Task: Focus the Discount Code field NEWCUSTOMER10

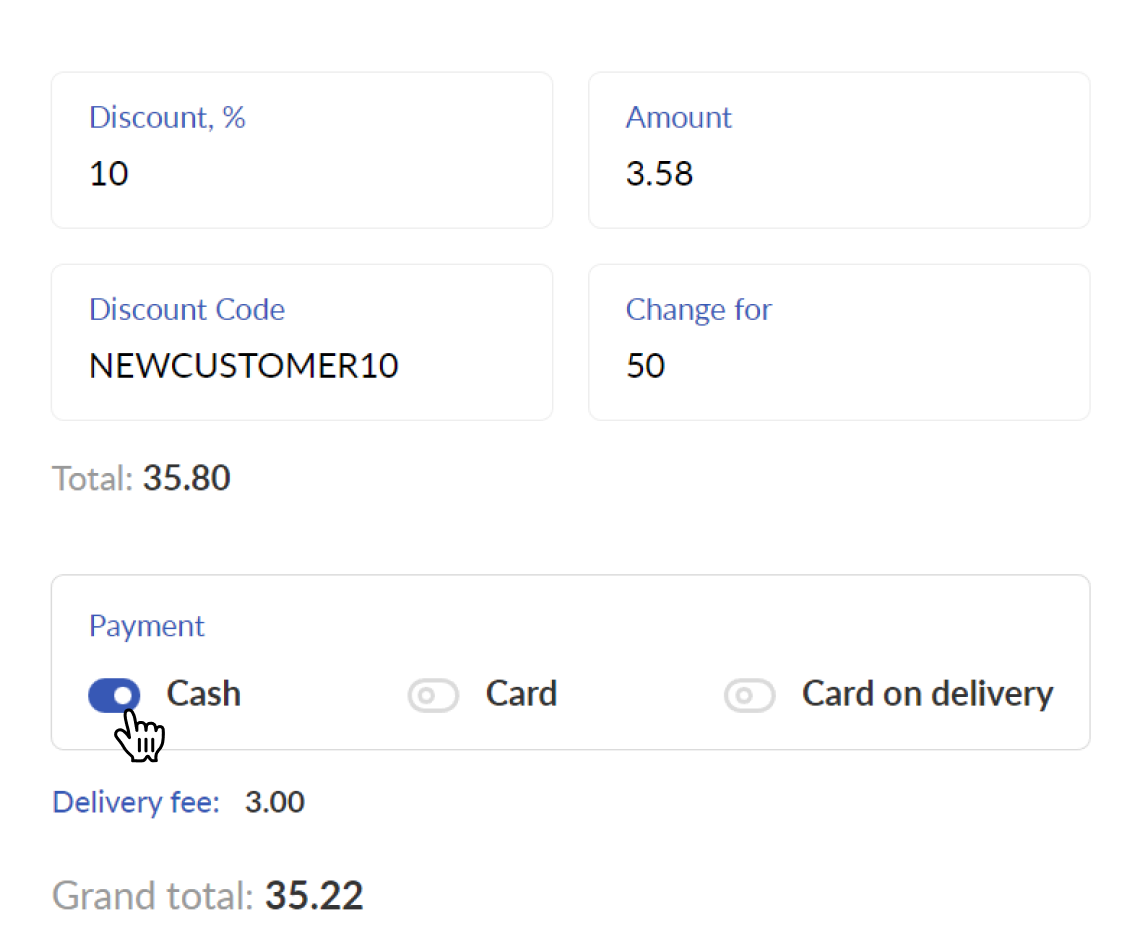Action: point(302,342)
